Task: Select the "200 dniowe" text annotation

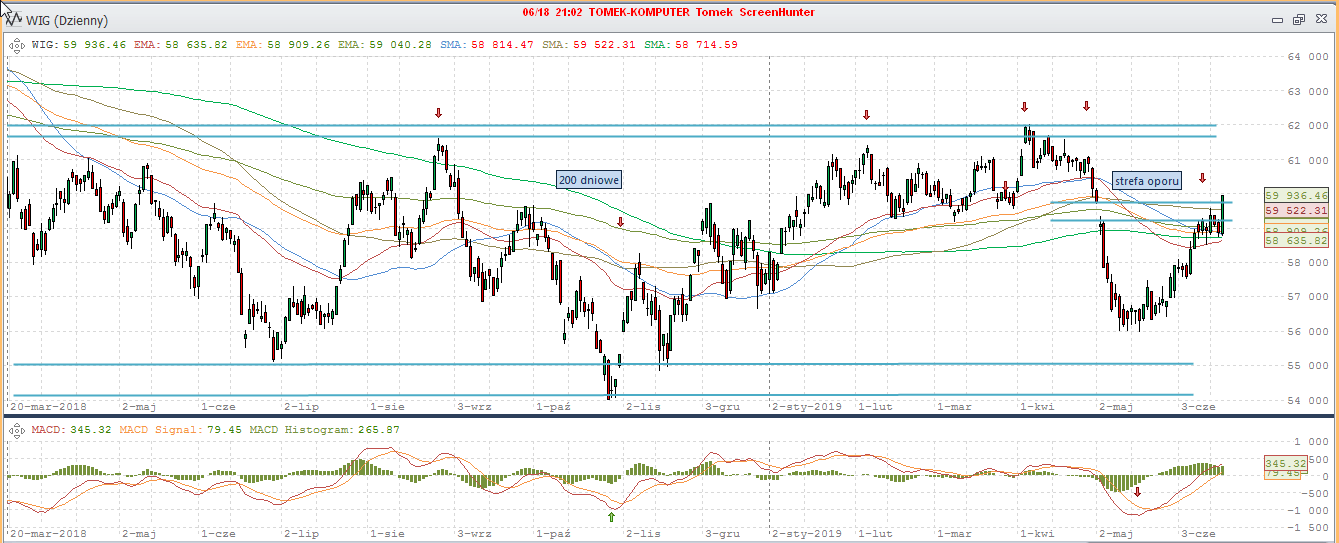Action: point(589,180)
